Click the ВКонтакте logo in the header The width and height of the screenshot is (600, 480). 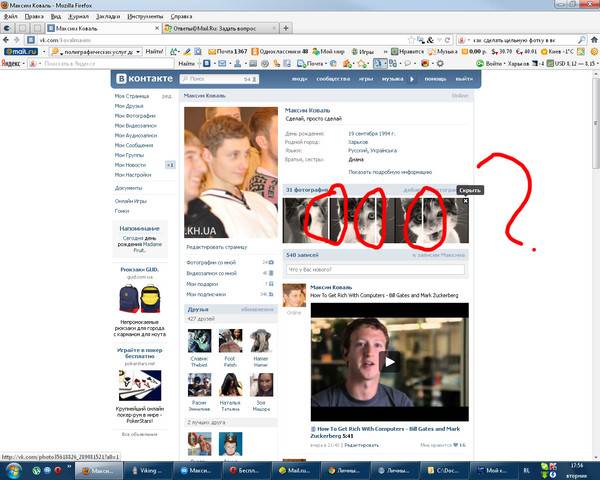(145, 78)
